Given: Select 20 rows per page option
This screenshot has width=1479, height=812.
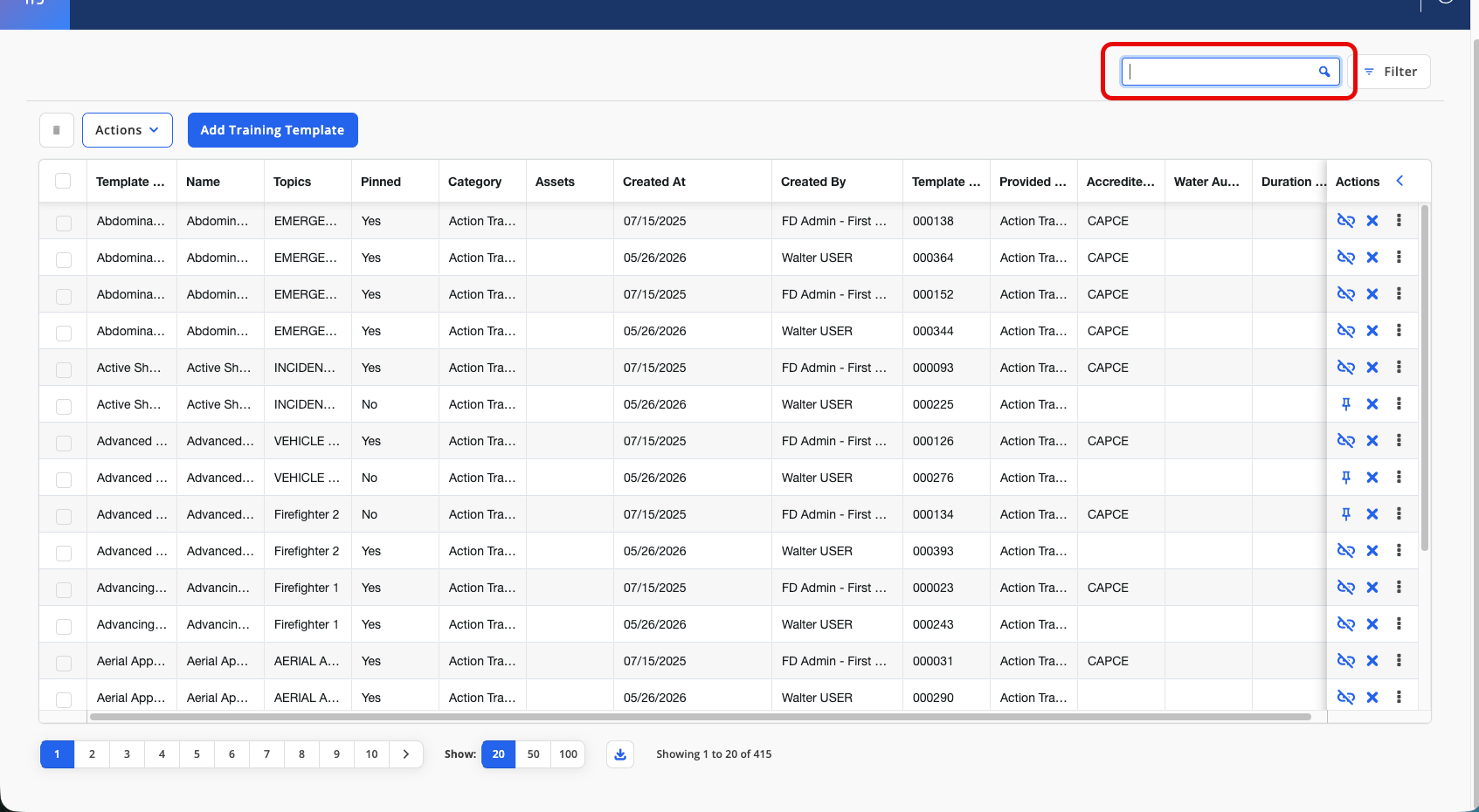Looking at the screenshot, I should pyautogui.click(x=499, y=754).
